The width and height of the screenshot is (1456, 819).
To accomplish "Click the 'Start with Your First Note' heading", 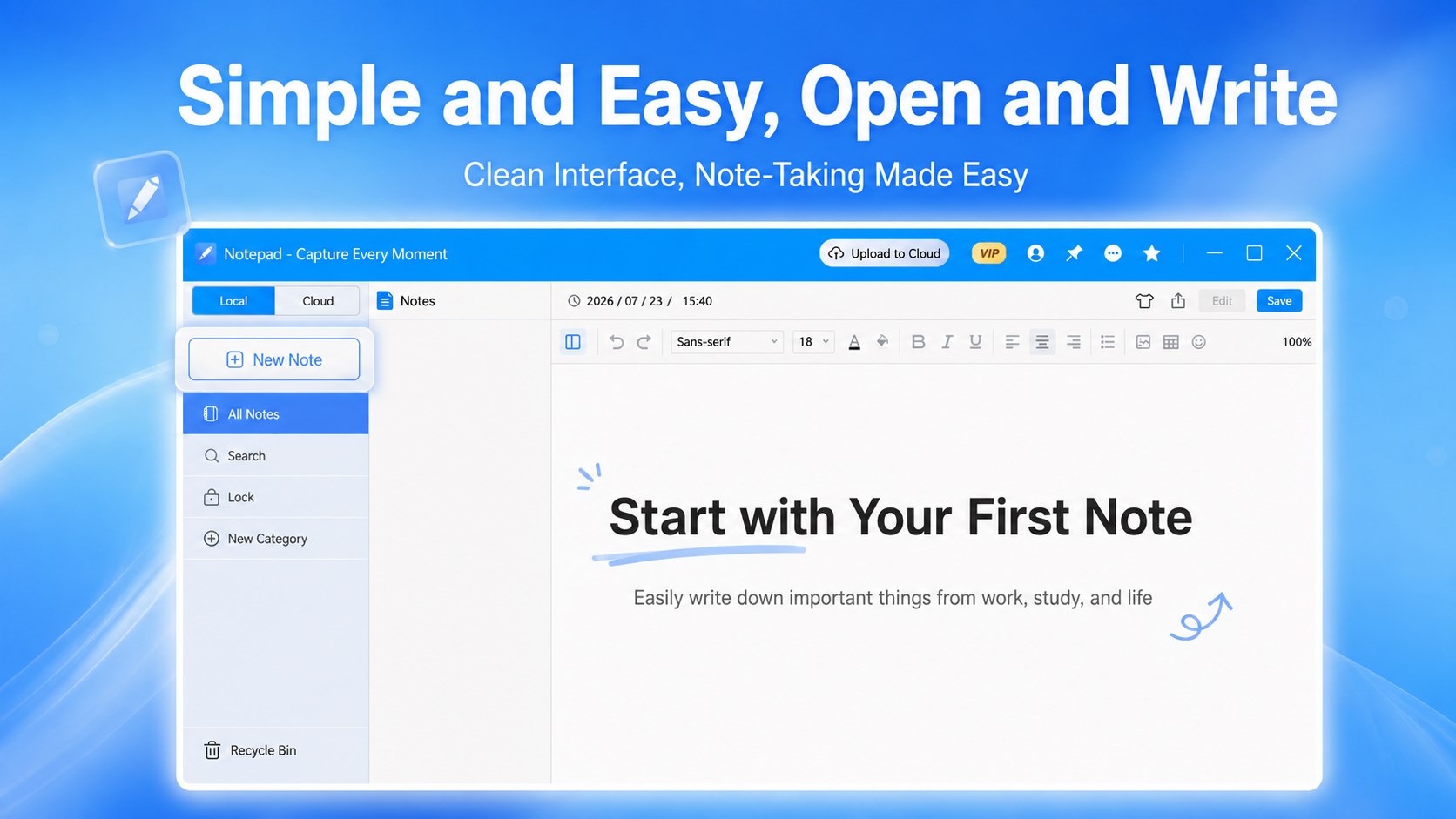I will click(x=900, y=517).
